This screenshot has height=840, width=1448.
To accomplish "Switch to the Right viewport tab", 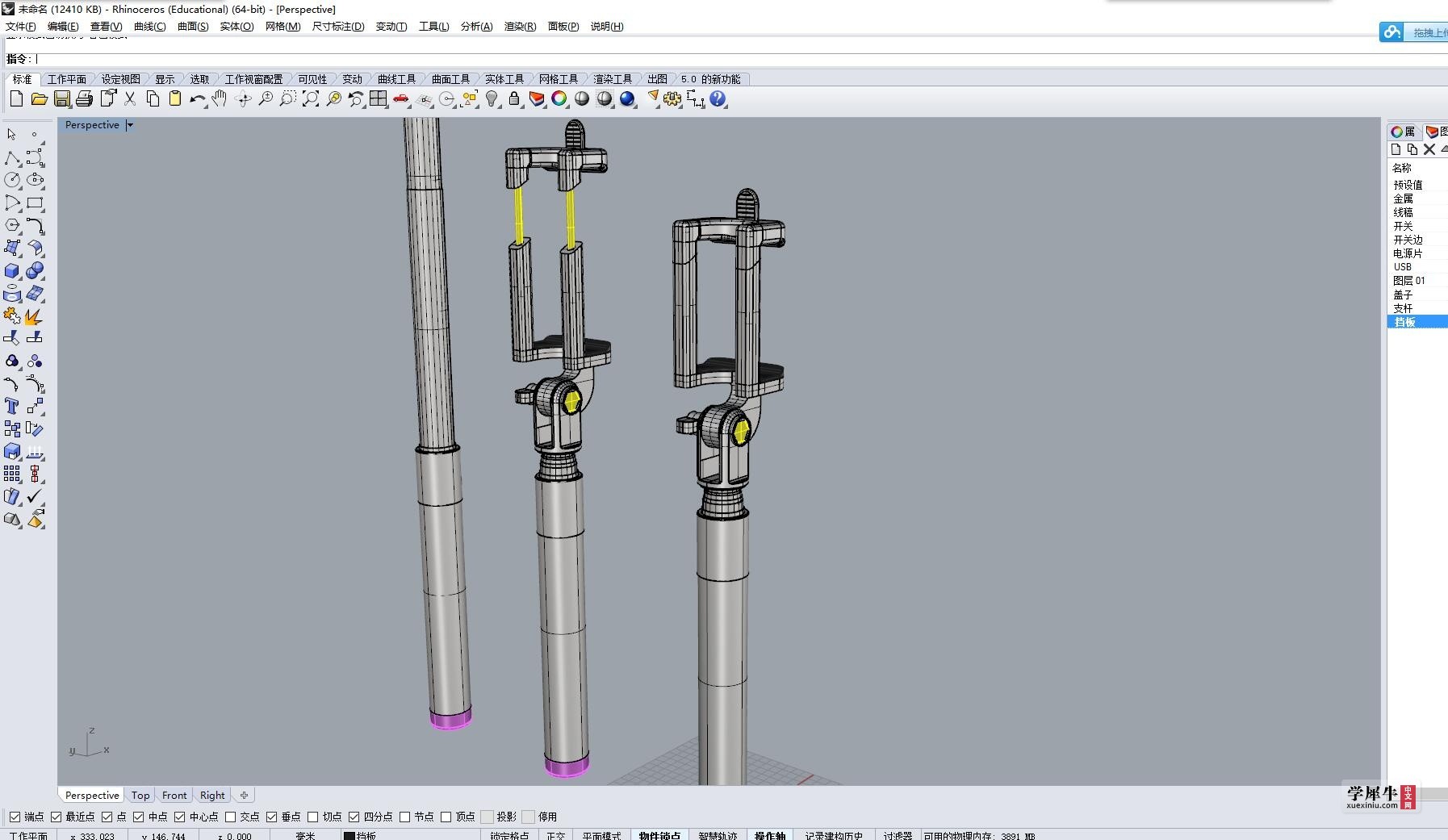I will coord(212,795).
